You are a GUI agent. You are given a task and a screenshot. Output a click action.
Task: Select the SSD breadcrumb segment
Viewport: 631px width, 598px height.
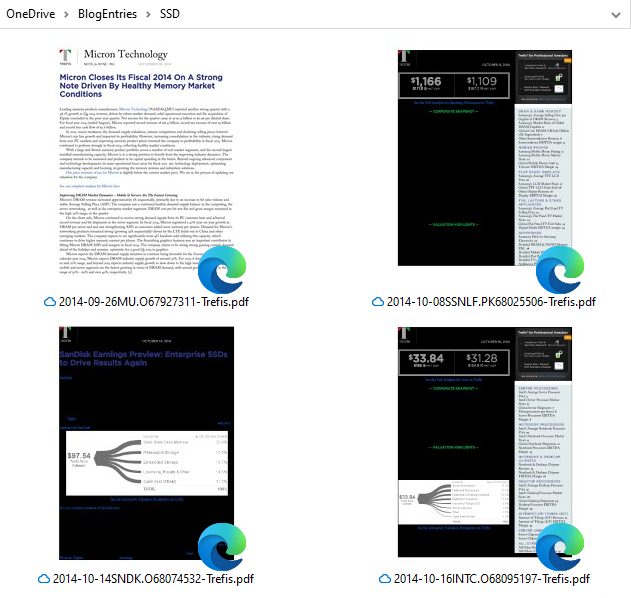(x=170, y=14)
